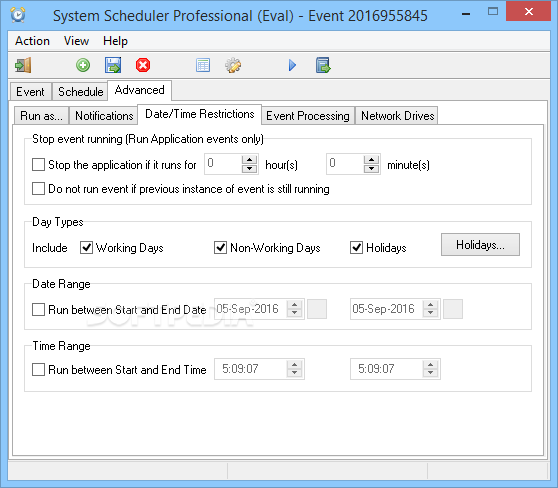
Task: Click the log document toolbar icon
Action: (323, 65)
